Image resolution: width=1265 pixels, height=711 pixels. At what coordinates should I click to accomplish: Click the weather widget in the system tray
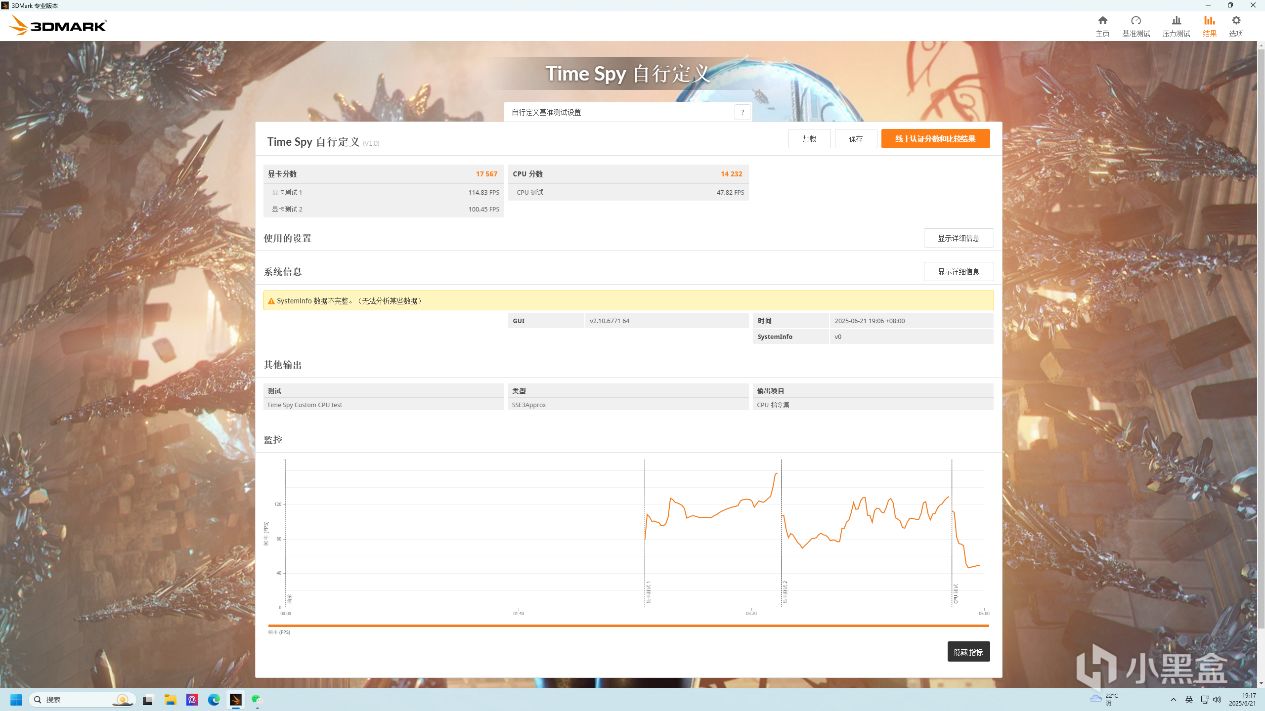1104,697
